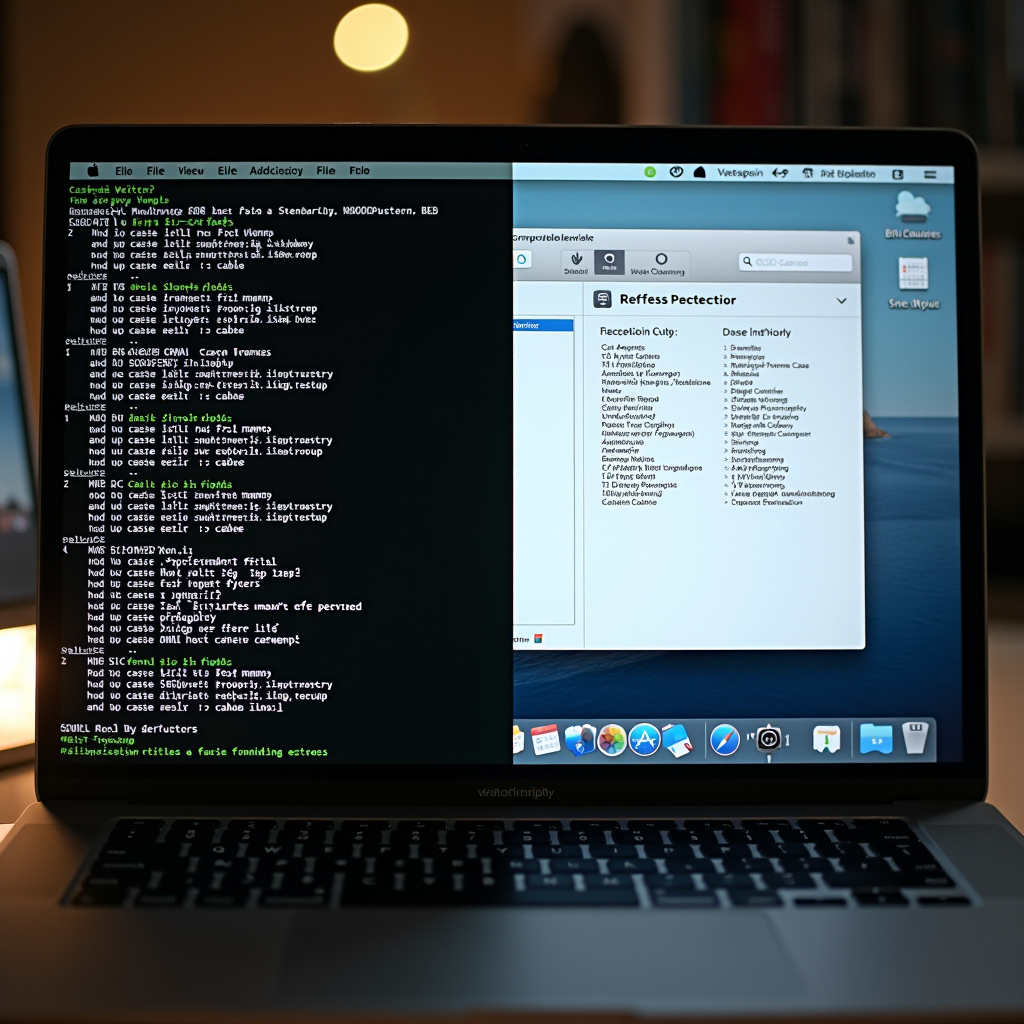Open the File menu

pyautogui.click(x=155, y=171)
